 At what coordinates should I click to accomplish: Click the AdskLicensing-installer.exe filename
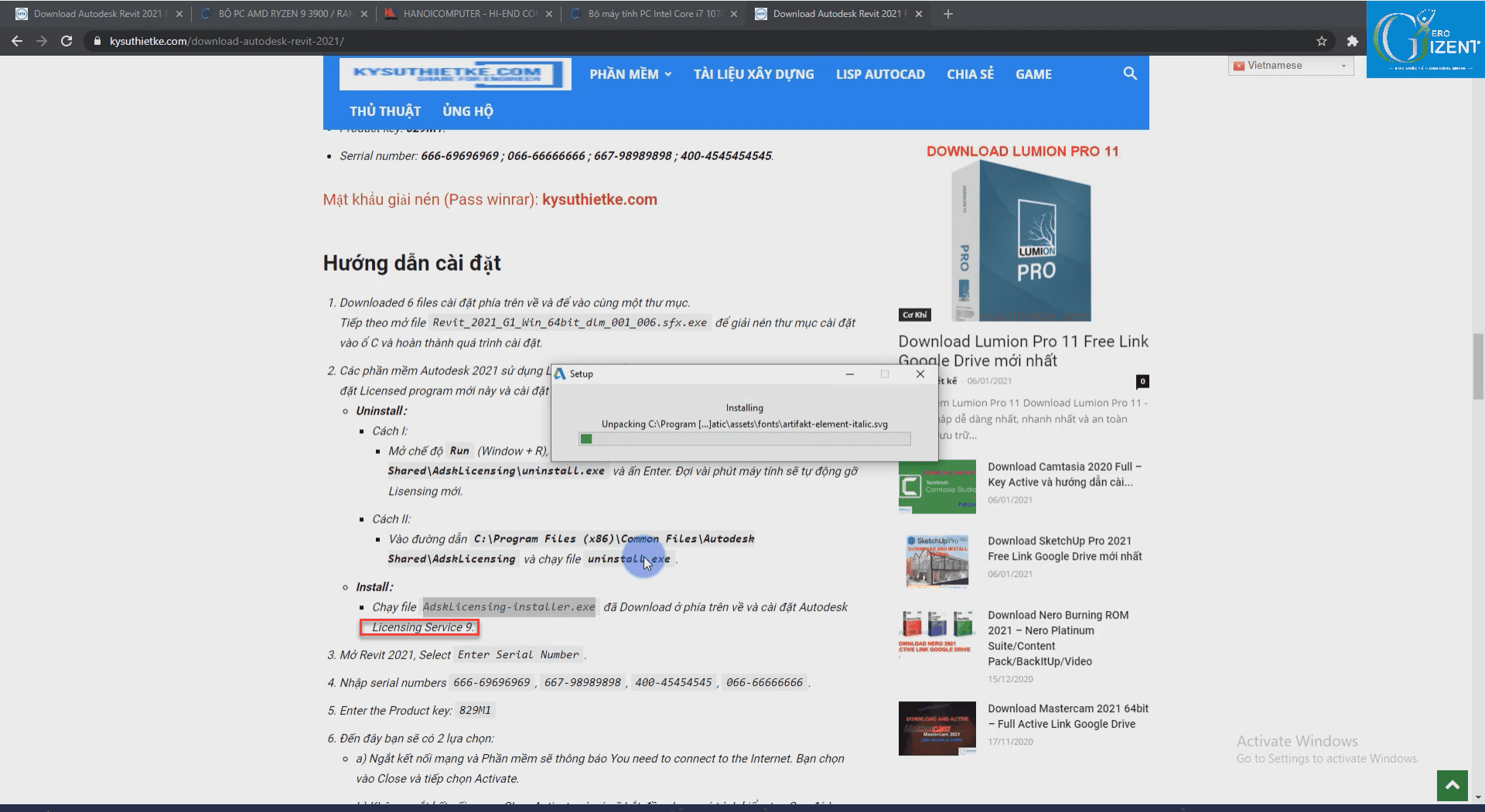(x=509, y=607)
